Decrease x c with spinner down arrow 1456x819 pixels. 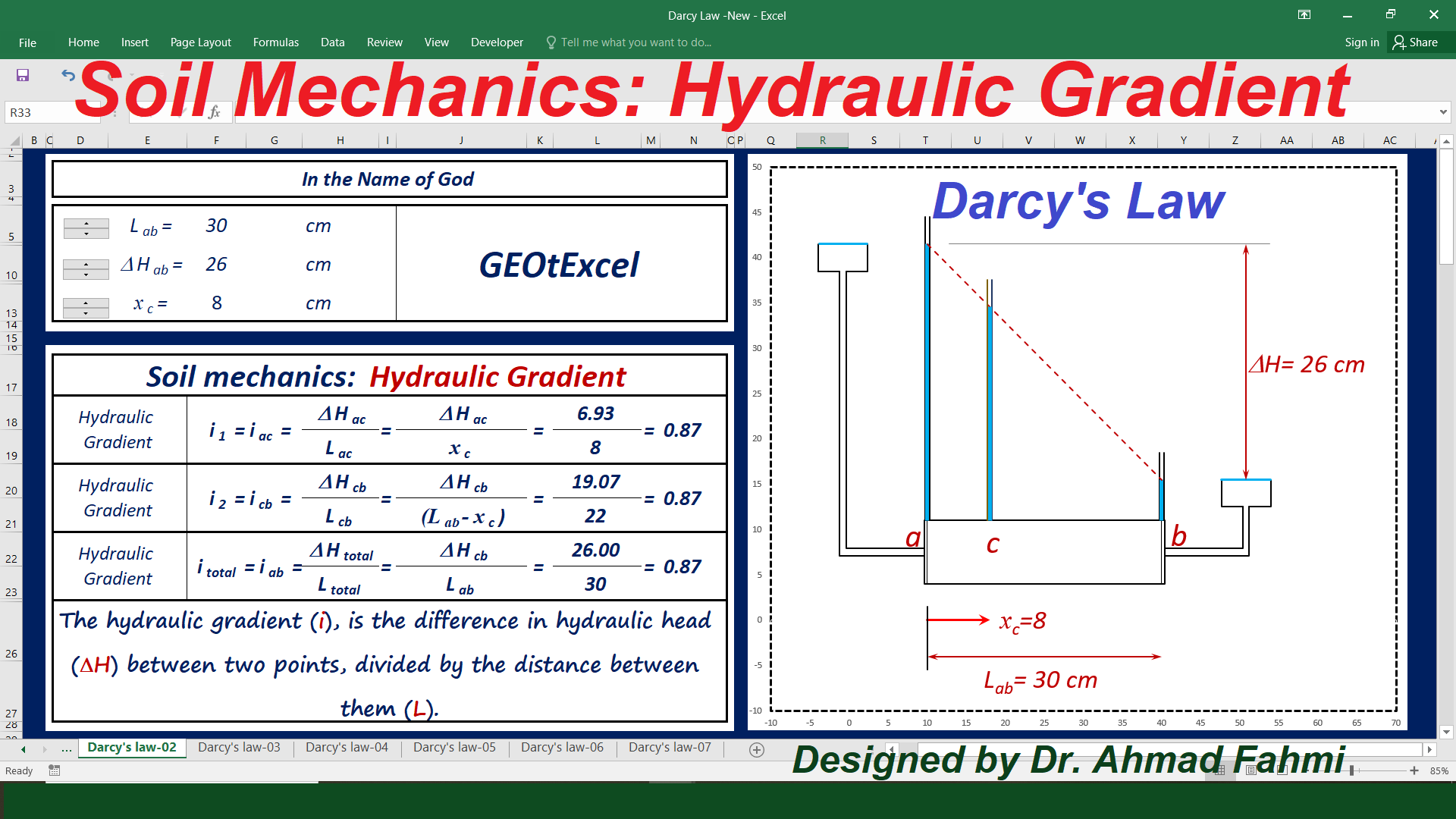(86, 312)
